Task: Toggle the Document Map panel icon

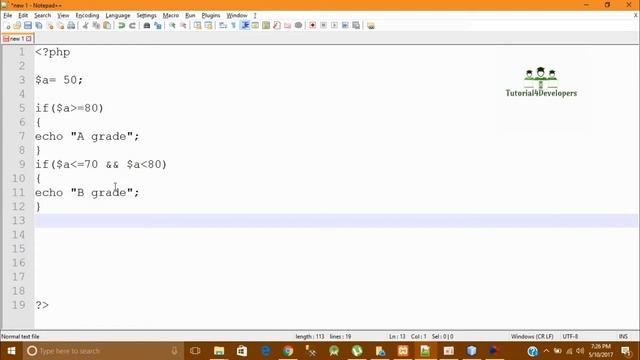Action: (x=266, y=26)
